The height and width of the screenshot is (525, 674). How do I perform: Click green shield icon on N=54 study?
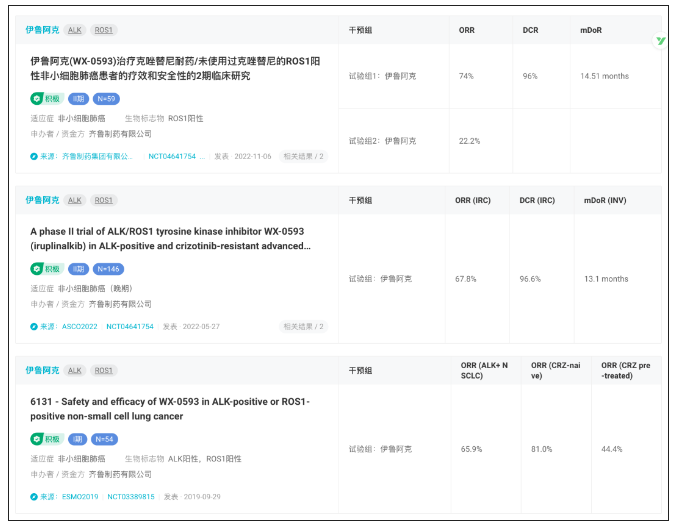pos(37,438)
